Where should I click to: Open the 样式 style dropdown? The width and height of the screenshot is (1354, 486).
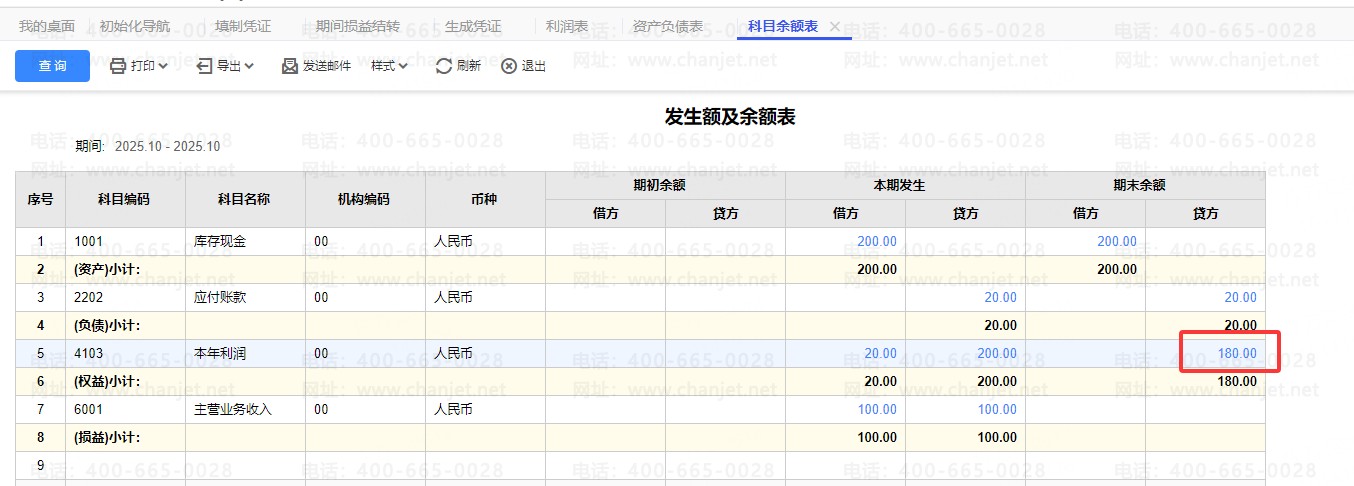pos(389,66)
